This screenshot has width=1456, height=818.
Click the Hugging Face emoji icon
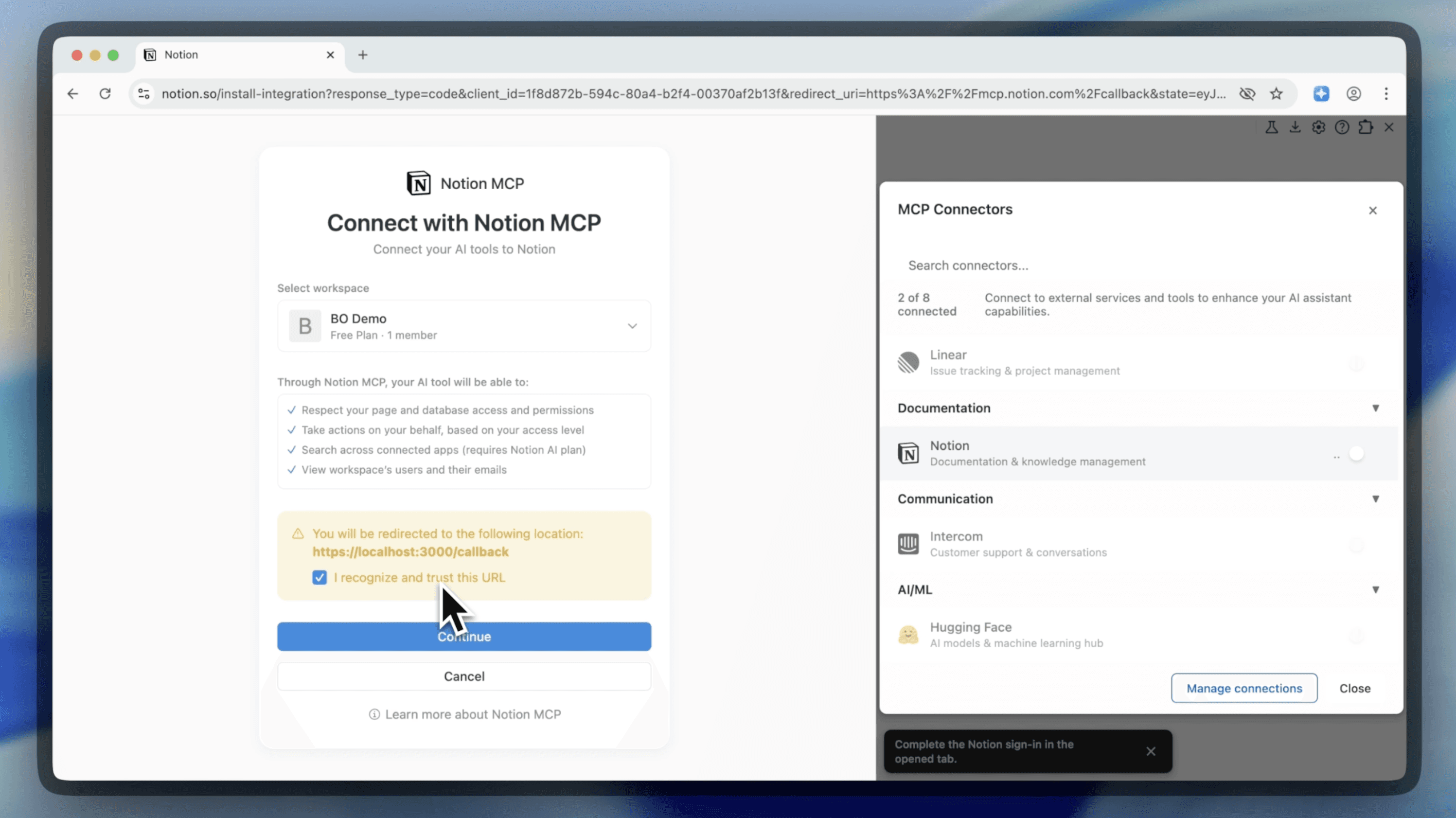tap(908, 635)
